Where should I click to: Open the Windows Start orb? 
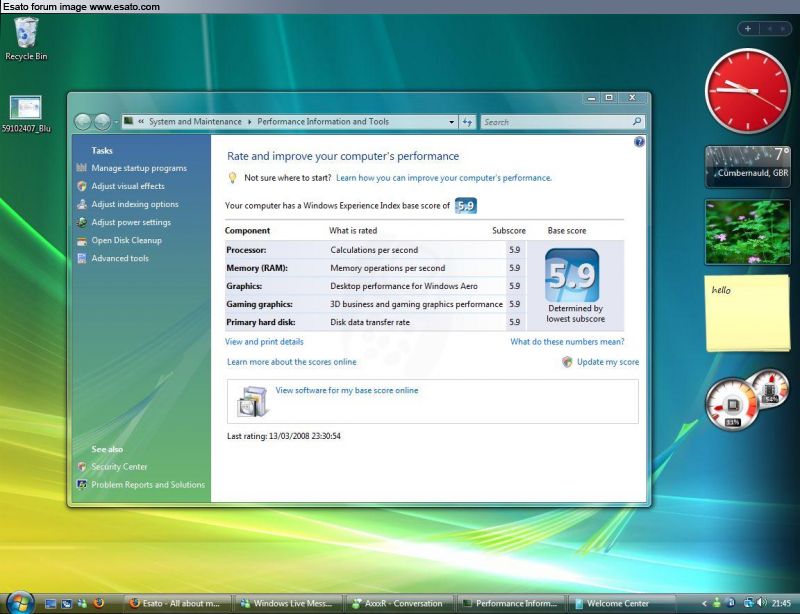click(x=20, y=603)
